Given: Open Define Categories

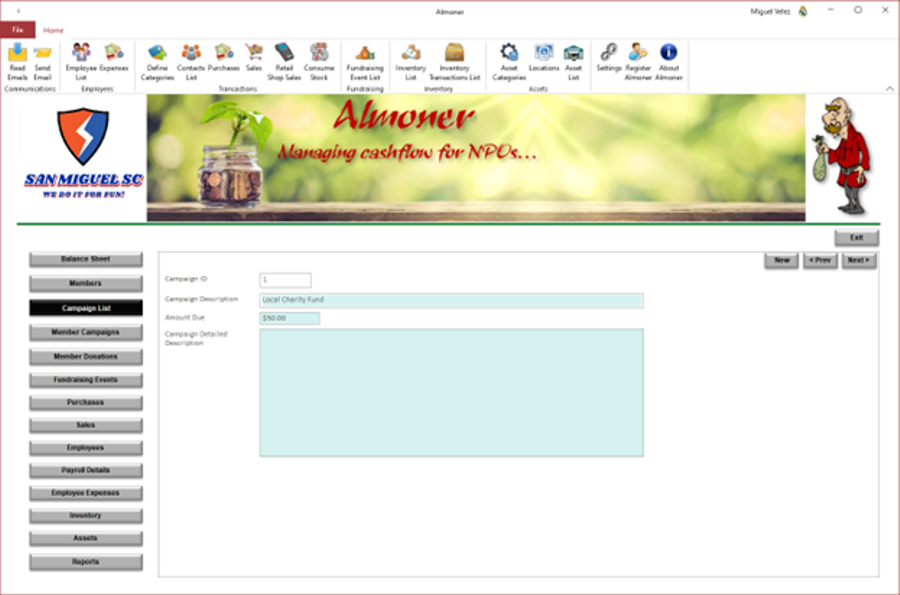Looking at the screenshot, I should [x=157, y=62].
